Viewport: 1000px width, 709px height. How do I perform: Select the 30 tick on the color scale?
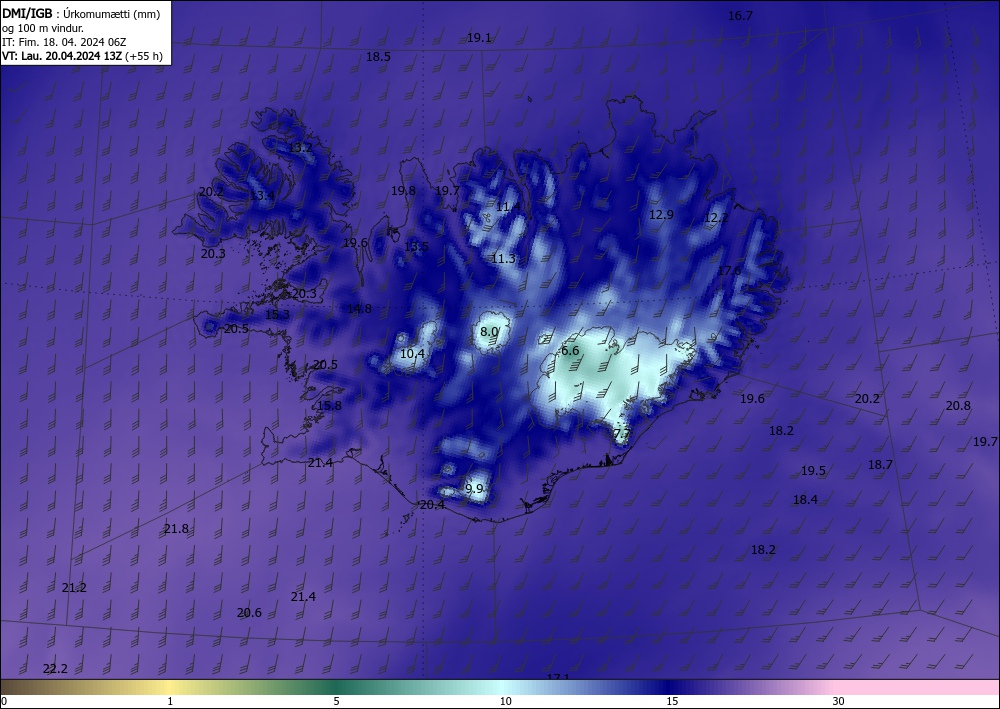[x=838, y=701]
